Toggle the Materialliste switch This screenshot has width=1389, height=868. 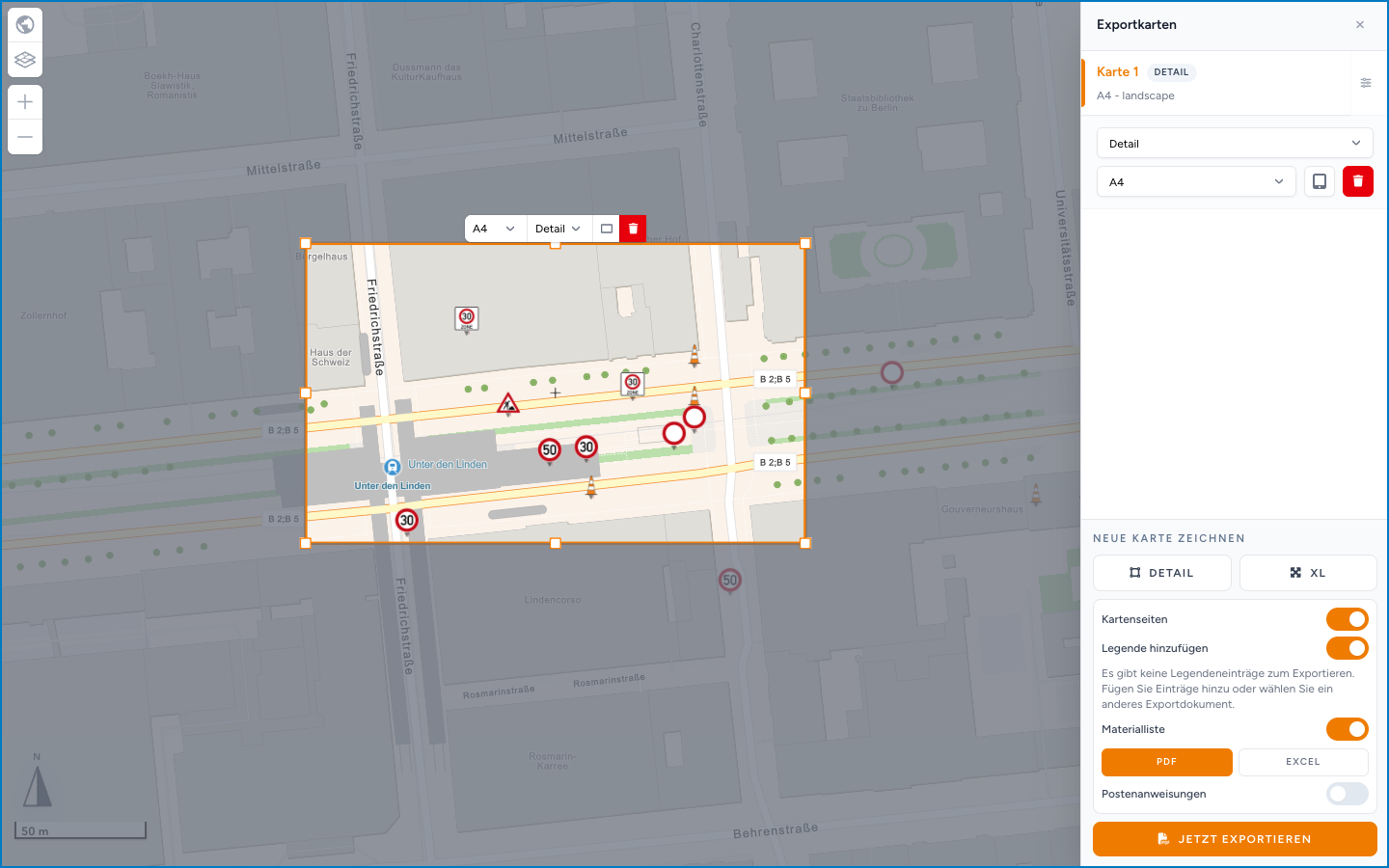point(1347,729)
